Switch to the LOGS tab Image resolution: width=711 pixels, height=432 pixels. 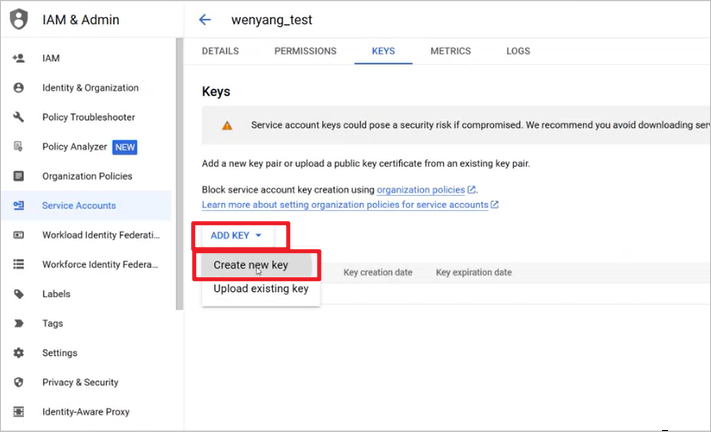point(518,51)
